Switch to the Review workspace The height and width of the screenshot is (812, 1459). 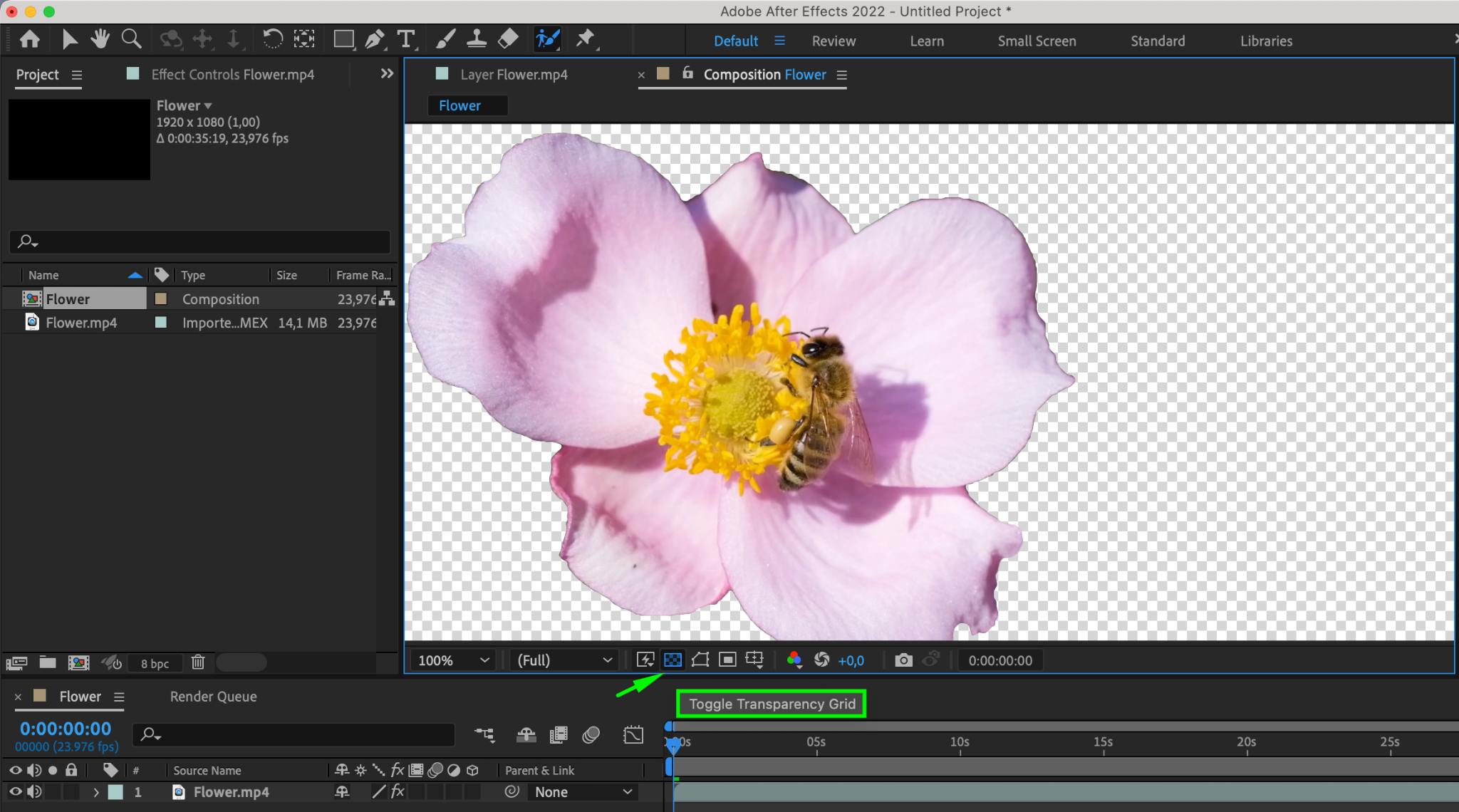pyautogui.click(x=834, y=41)
